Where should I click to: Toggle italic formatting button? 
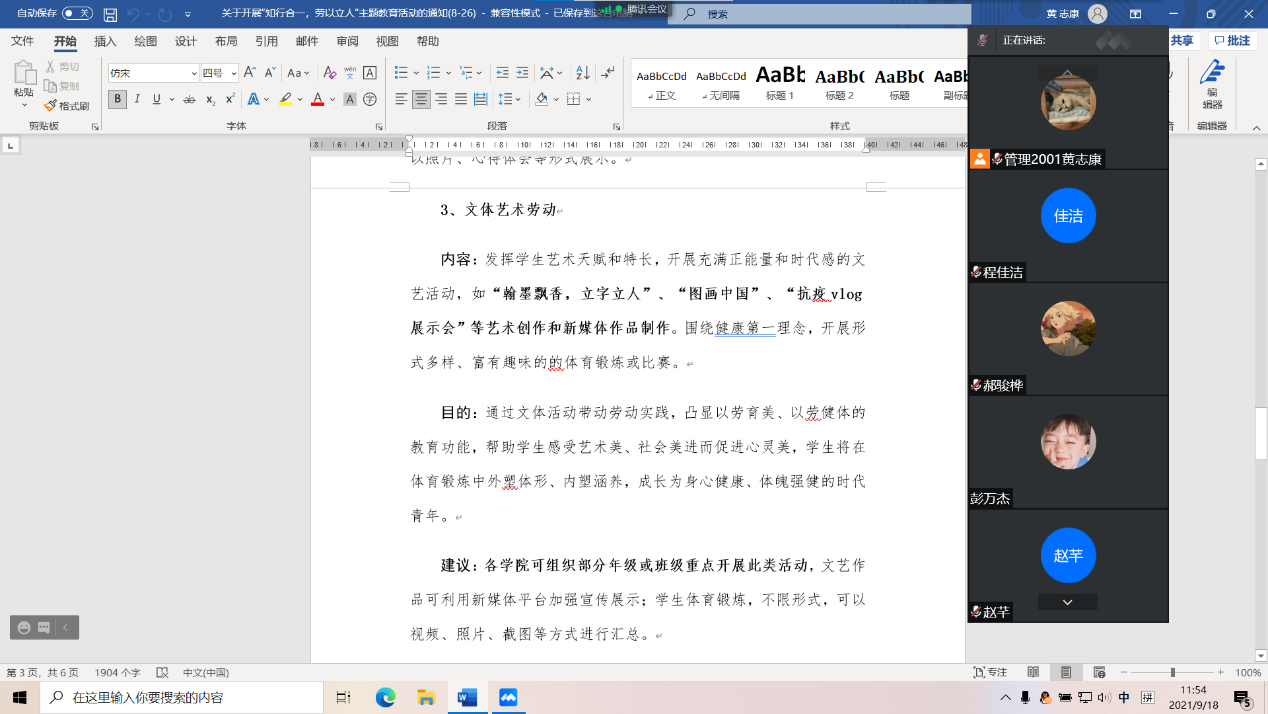pos(137,99)
